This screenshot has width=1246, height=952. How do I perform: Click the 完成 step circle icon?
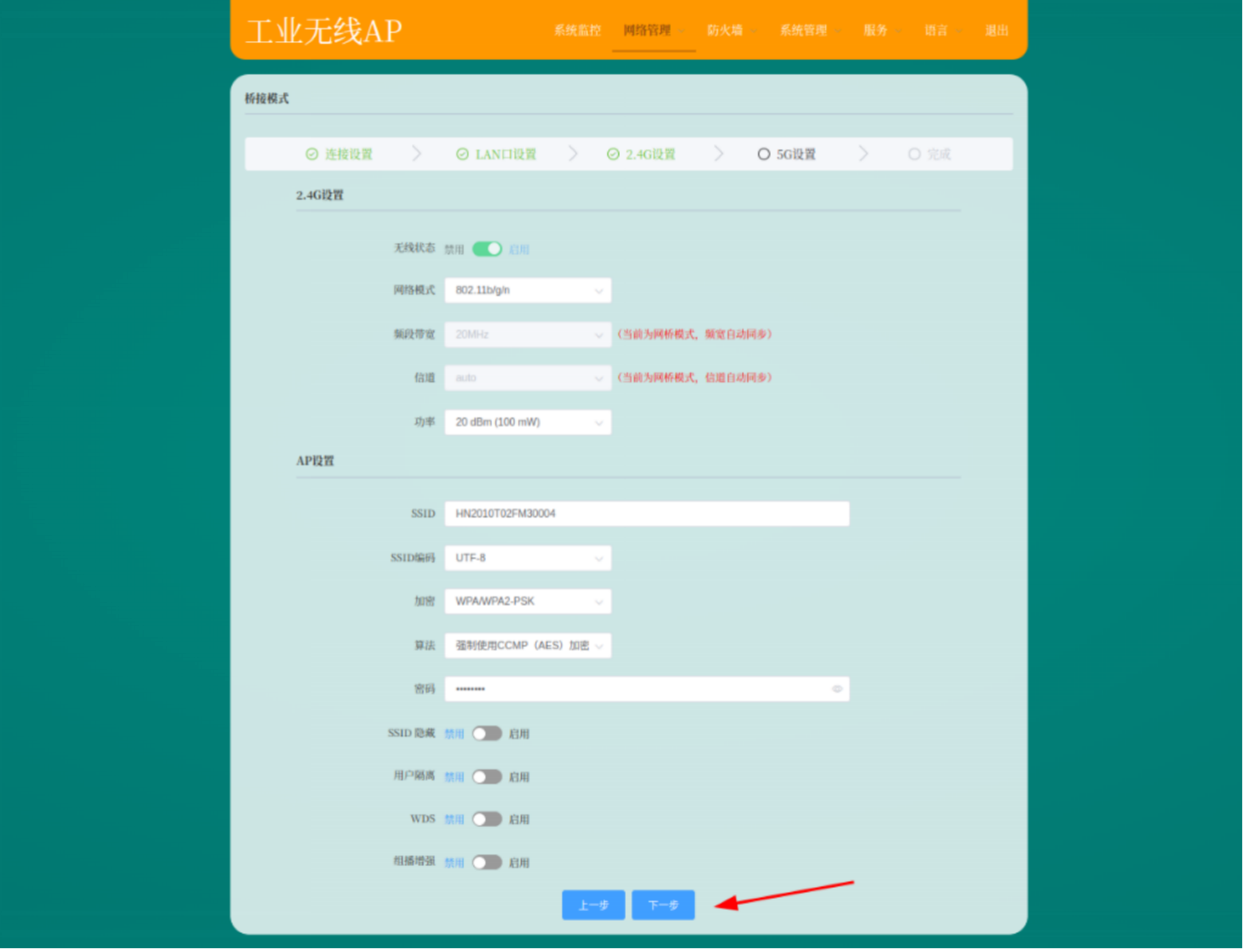point(913,154)
